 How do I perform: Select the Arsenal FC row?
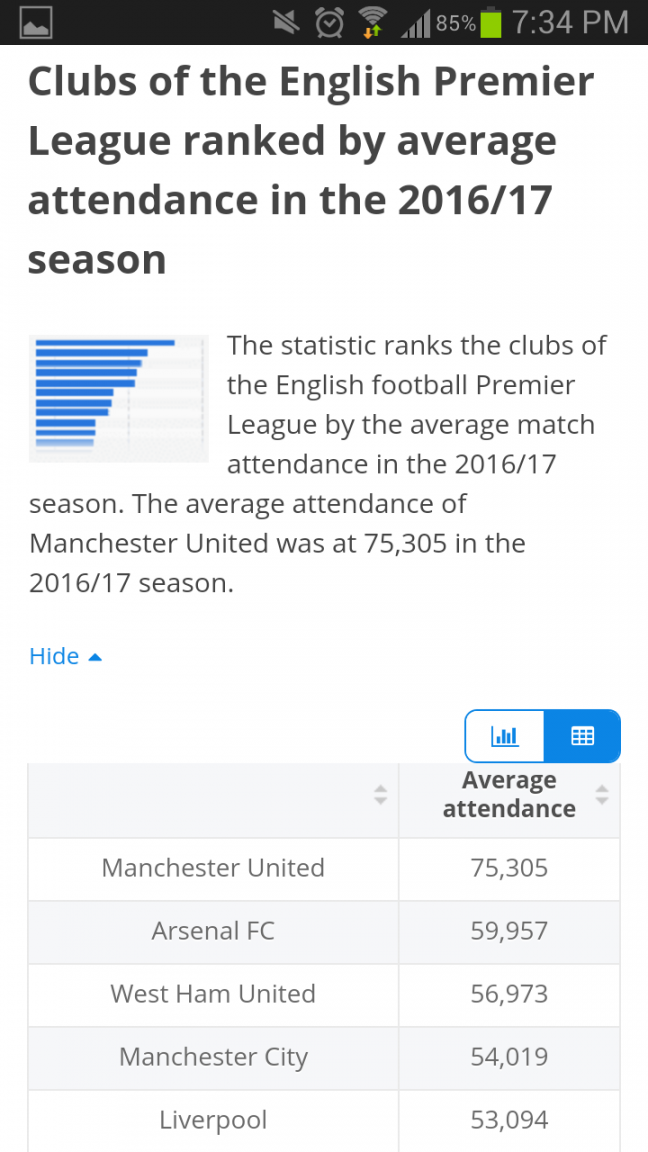(324, 932)
